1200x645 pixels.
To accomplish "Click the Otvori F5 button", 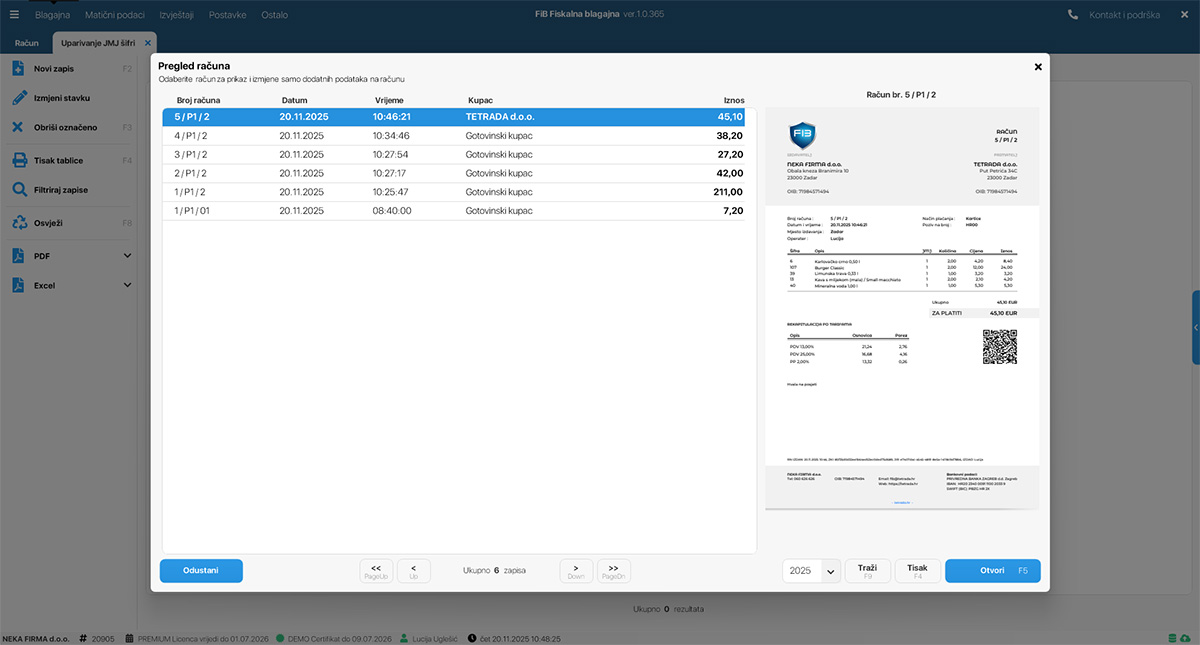I will (x=992, y=570).
